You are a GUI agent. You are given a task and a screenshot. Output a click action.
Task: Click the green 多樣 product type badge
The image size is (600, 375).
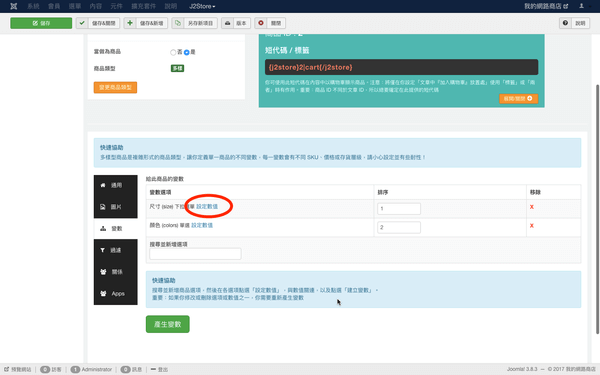pos(178,68)
